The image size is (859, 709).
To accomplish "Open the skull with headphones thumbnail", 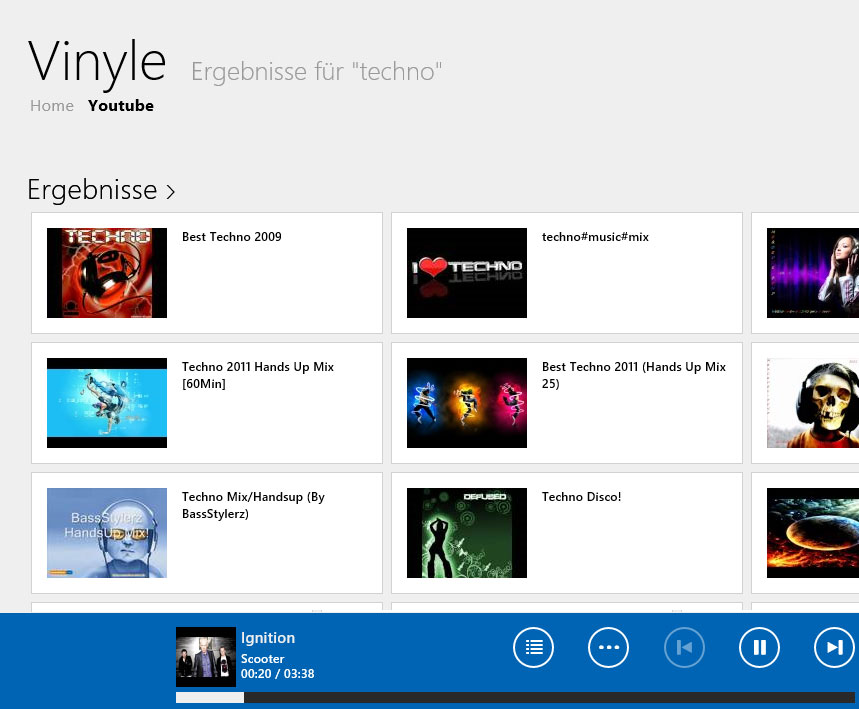I will [813, 403].
